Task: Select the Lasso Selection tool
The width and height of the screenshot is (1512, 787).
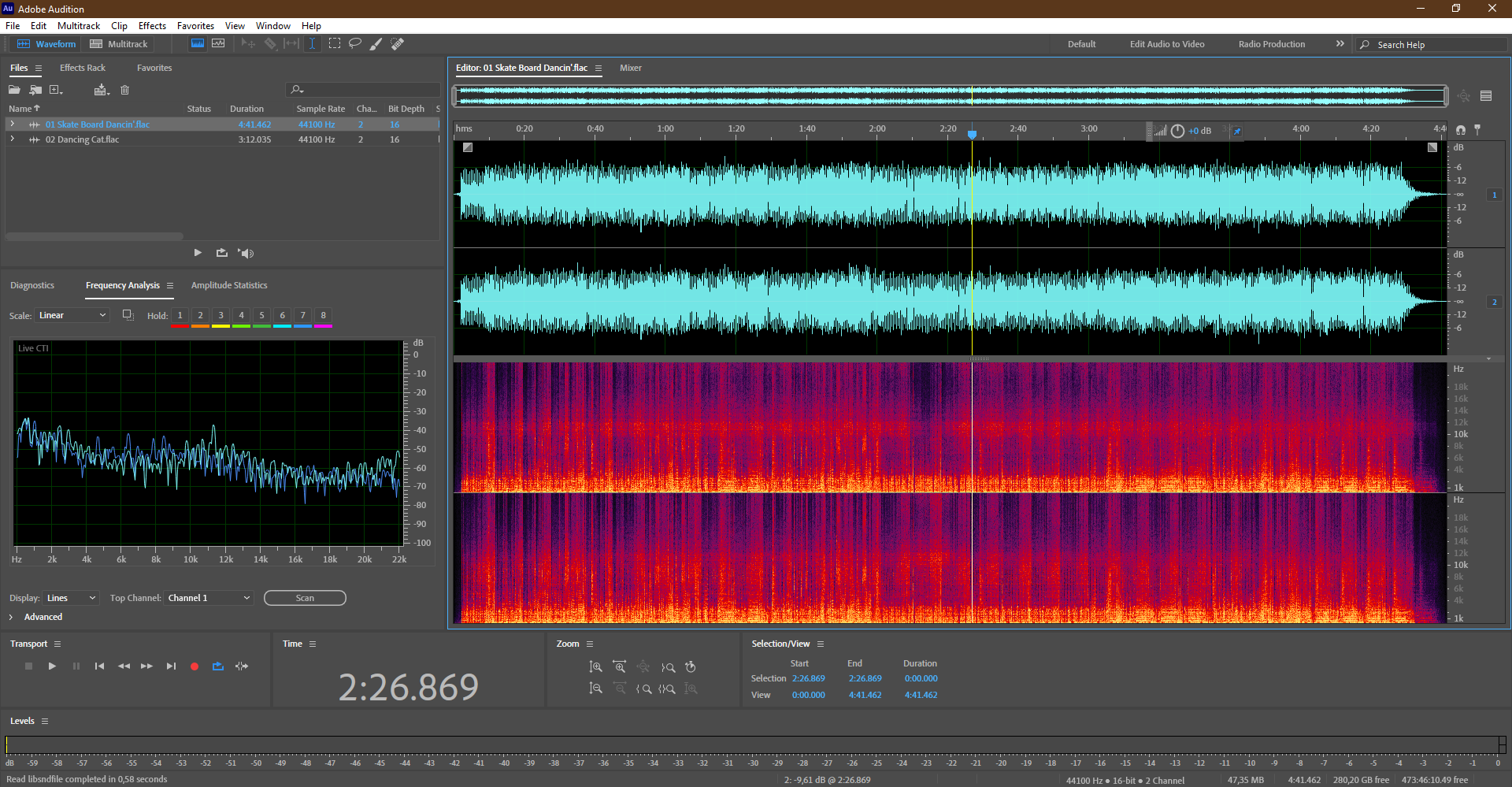Action: tap(355, 44)
